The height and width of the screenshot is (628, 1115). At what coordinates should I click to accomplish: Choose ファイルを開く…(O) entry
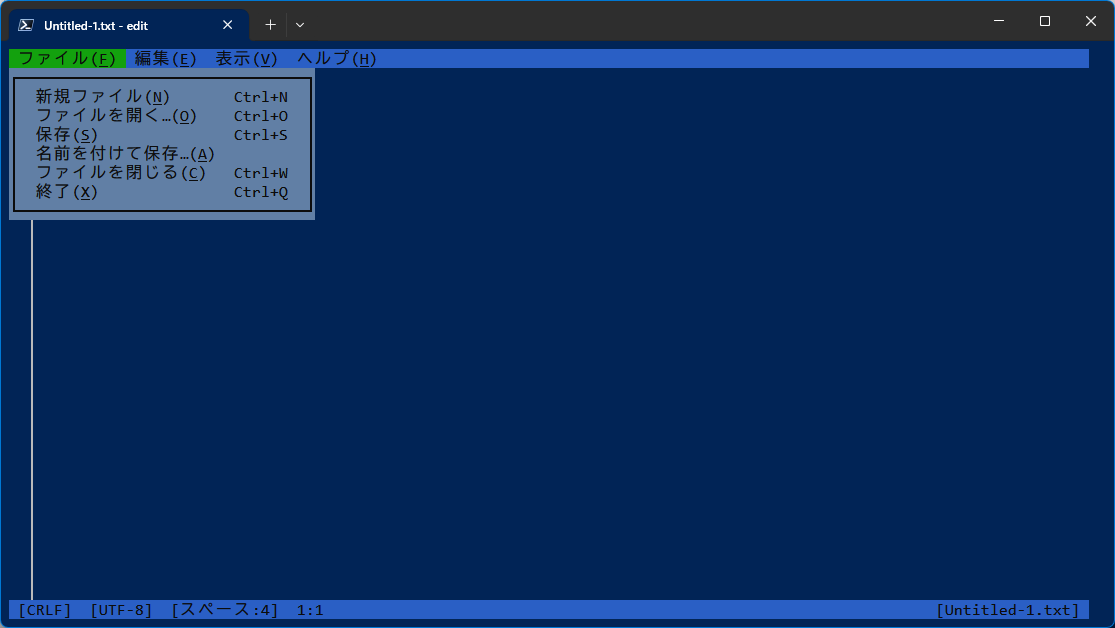162,115
